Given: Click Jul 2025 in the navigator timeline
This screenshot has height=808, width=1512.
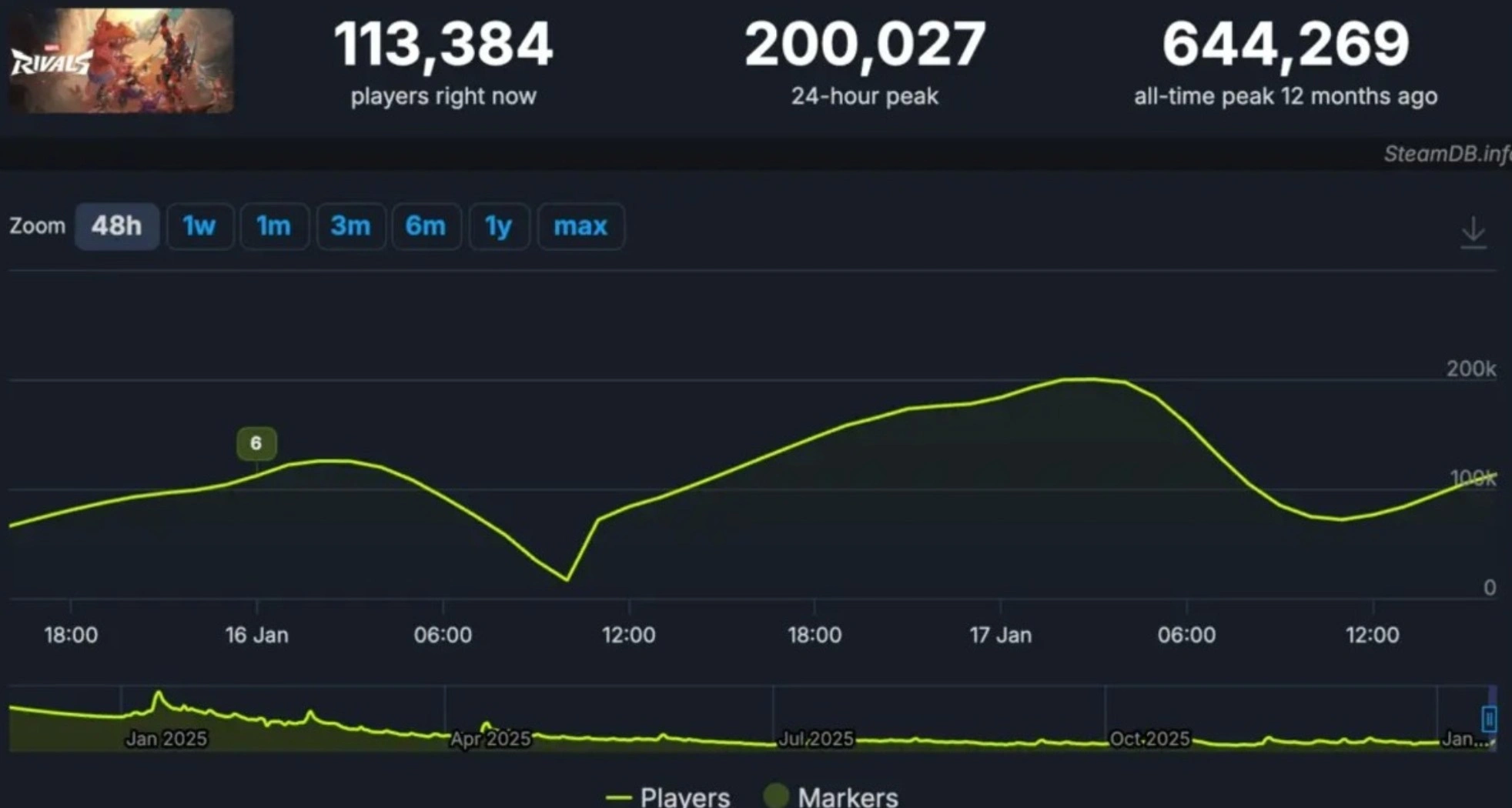Looking at the screenshot, I should (815, 739).
